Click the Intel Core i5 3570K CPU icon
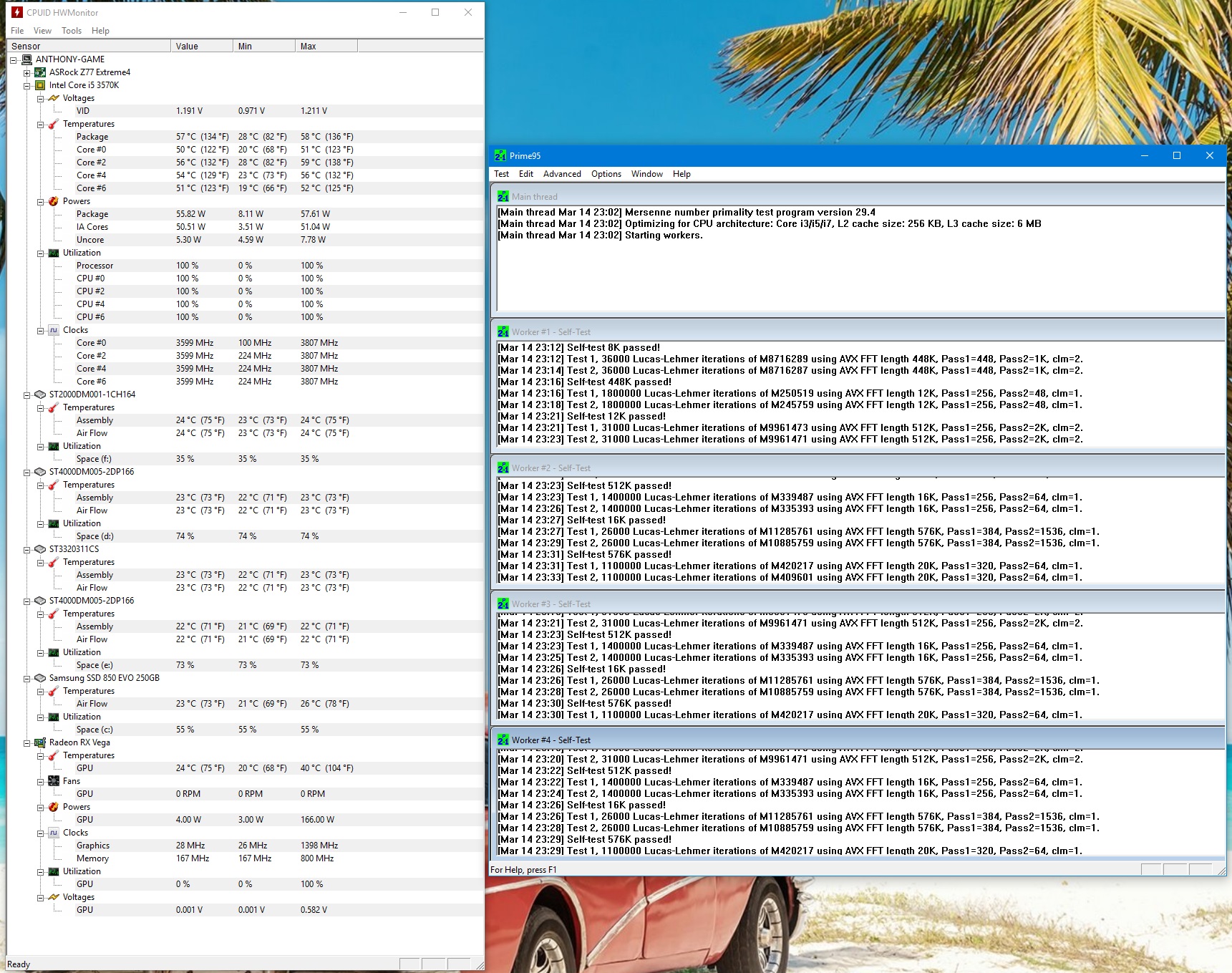1232x973 pixels. (x=40, y=85)
